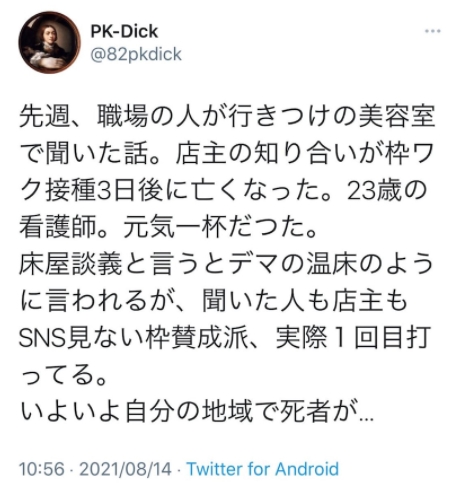This screenshot has width=459, height=494.
Task: Click the 10:56 timestamp
Action: [41, 469]
